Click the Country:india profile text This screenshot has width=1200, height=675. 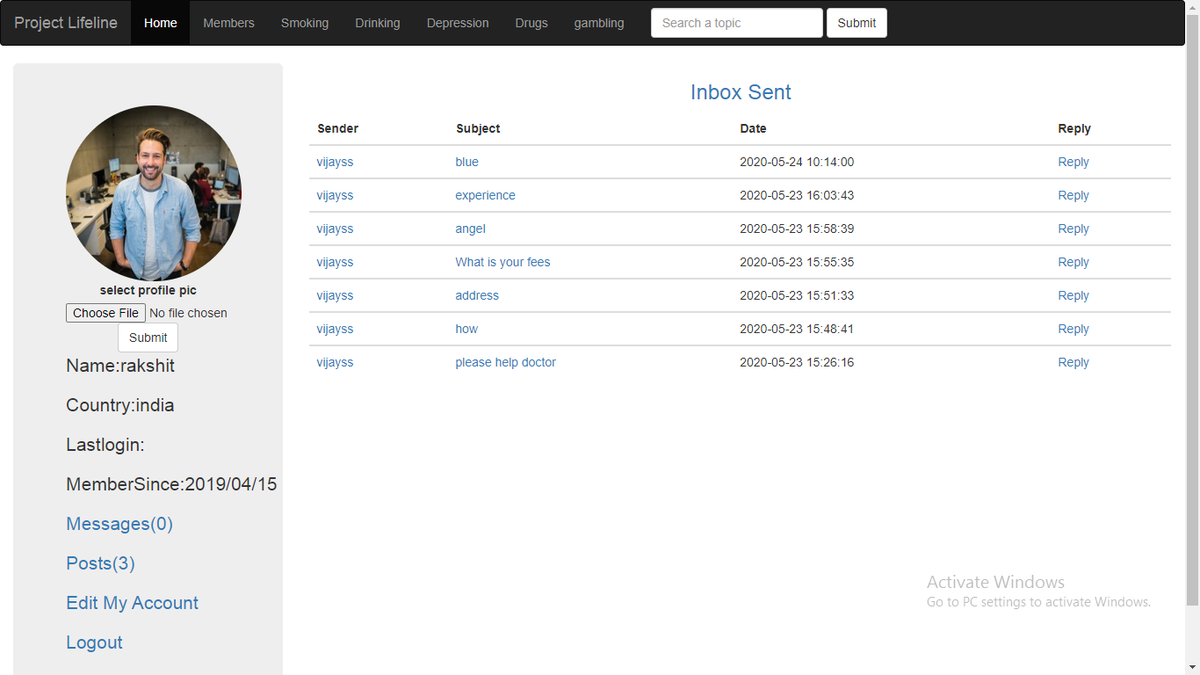pyautogui.click(x=120, y=406)
